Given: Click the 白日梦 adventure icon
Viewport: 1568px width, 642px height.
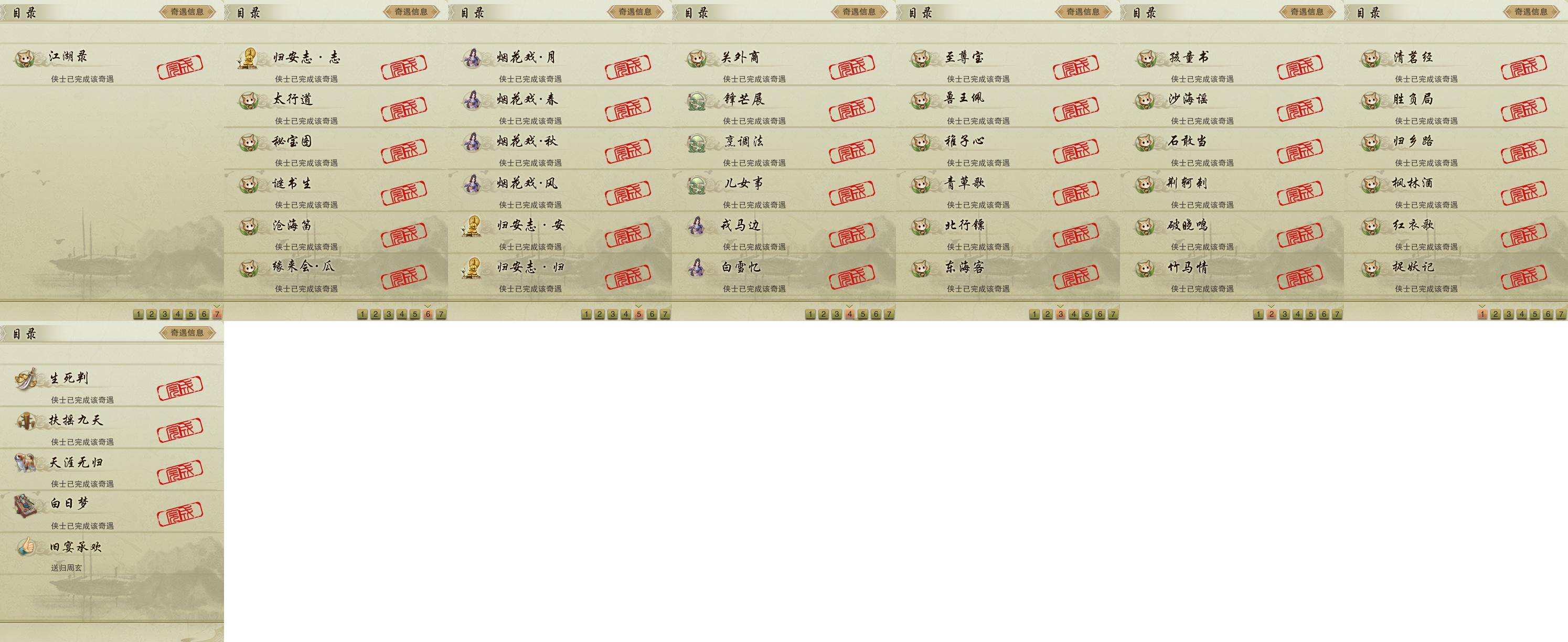Looking at the screenshot, I should [26, 505].
